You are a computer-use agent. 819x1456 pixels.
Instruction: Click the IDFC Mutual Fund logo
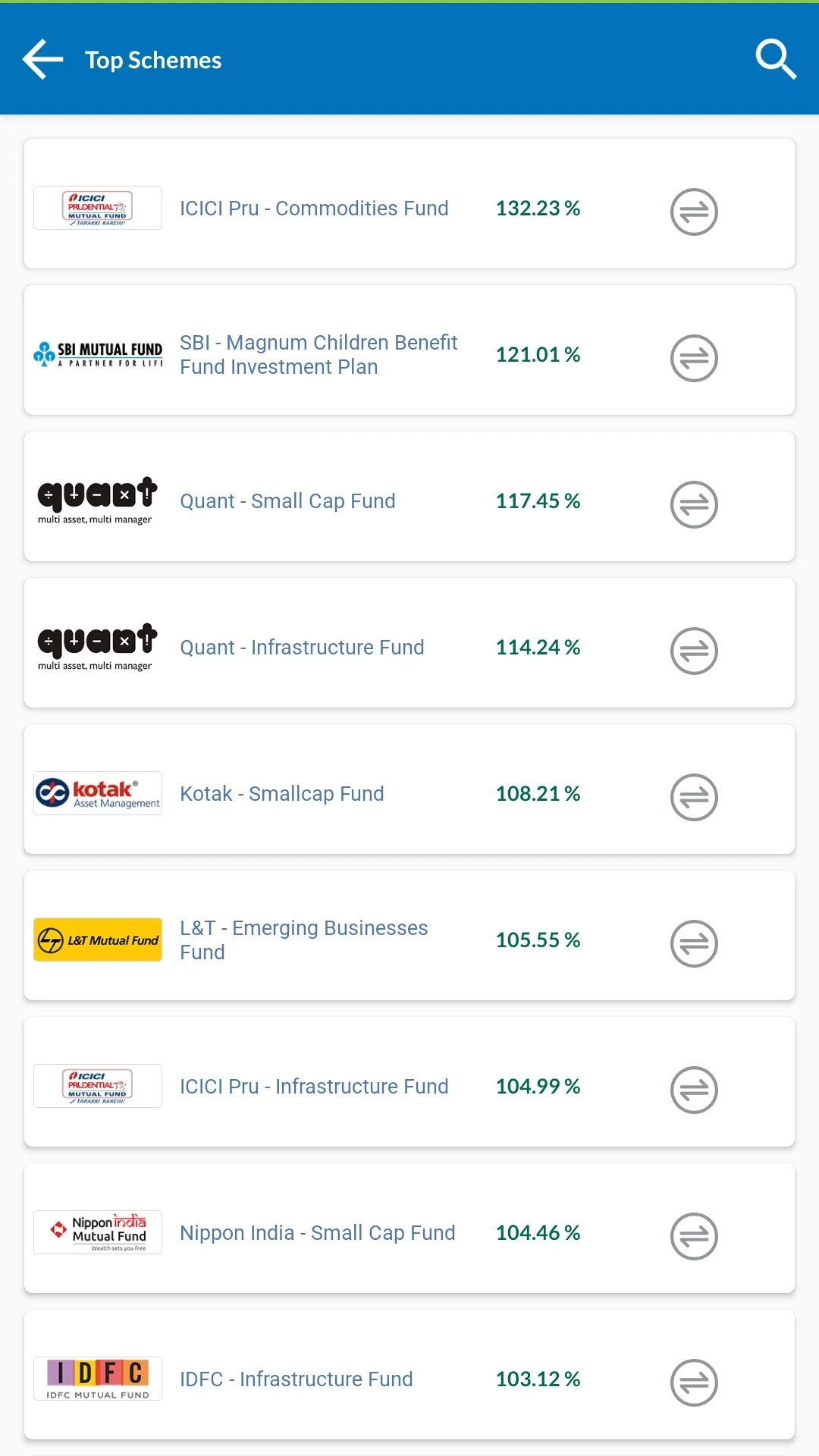click(x=98, y=1379)
